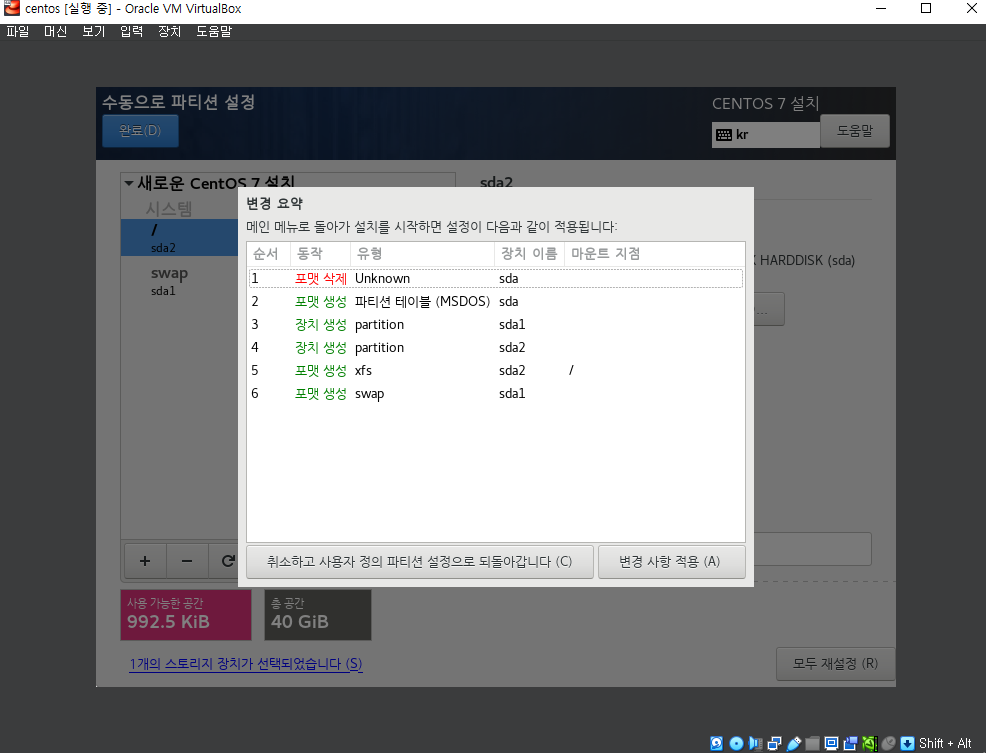Select the swap sda1 mount point
The width and height of the screenshot is (986, 753).
[180, 281]
